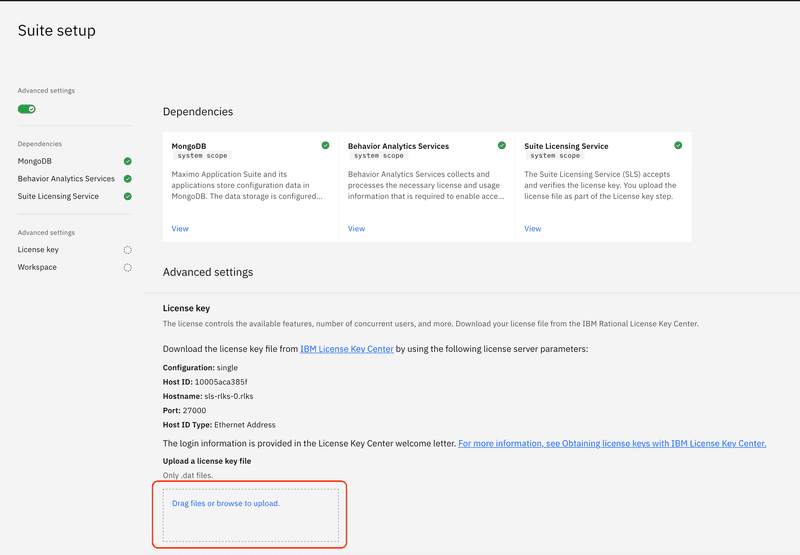Image resolution: width=800 pixels, height=555 pixels.
Task: Click the Host ID value 10005aca385f
Action: click(x=221, y=382)
